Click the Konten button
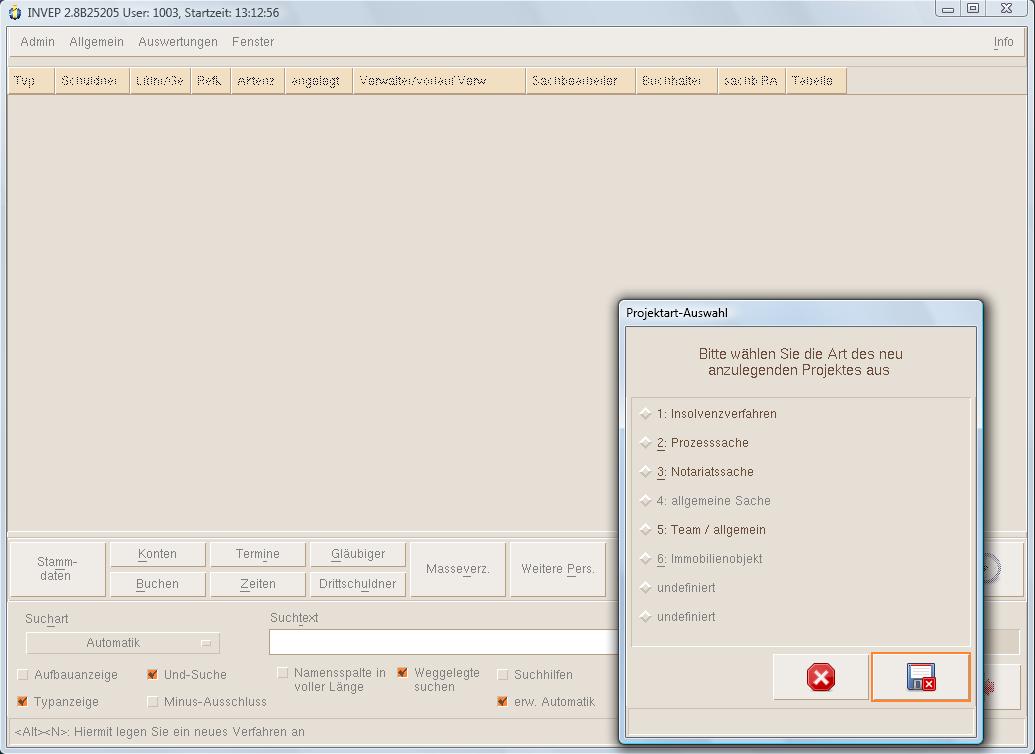This screenshot has height=754, width=1035. 157,554
